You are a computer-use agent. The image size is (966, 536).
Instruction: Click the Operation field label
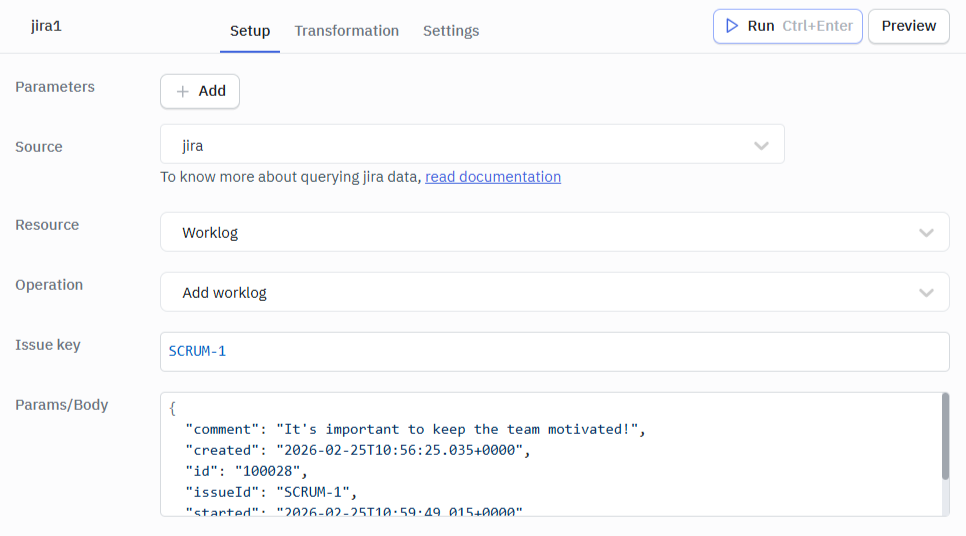tap(49, 285)
